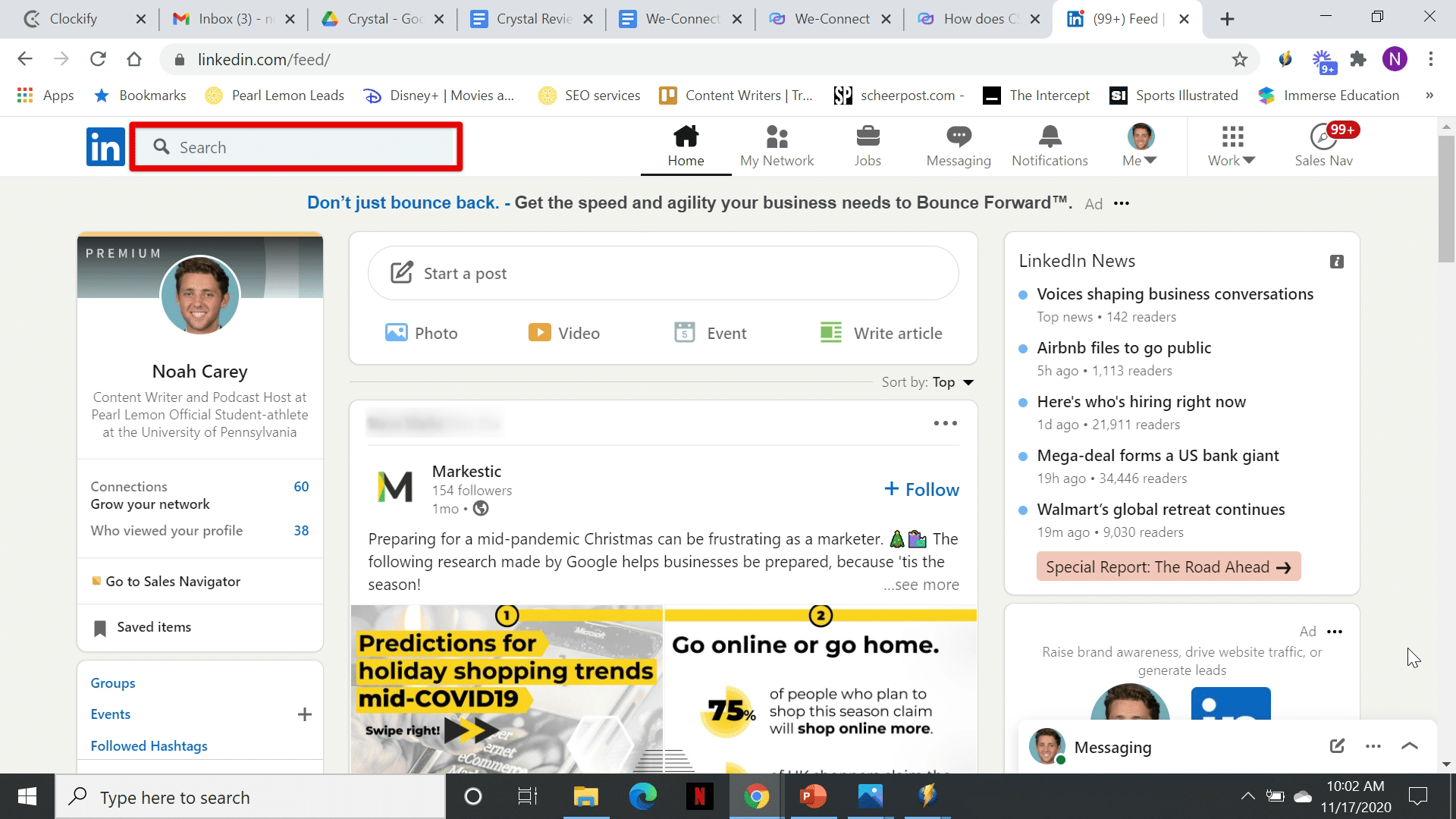Open a new browser tab
Viewport: 1456px width, 819px height.
click(x=1227, y=19)
